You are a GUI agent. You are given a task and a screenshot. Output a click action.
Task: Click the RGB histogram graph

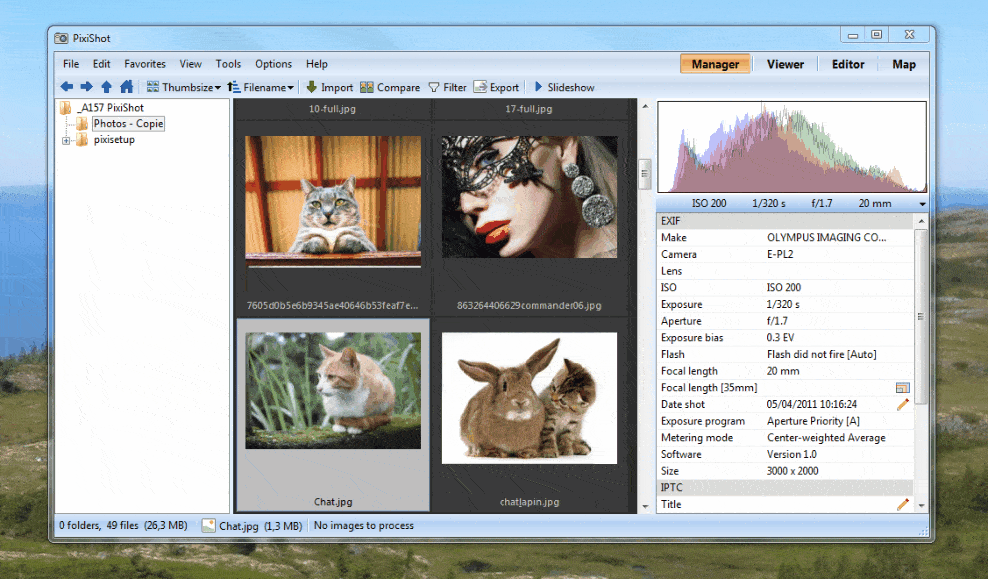(x=792, y=147)
